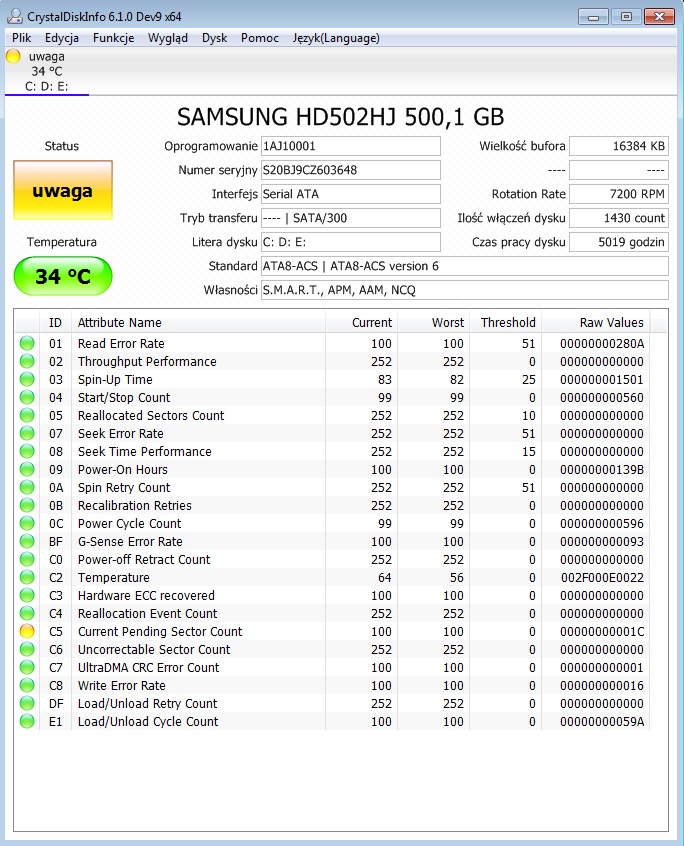
Task: Click the status icon for Spin-Up Time
Action: coord(27,379)
